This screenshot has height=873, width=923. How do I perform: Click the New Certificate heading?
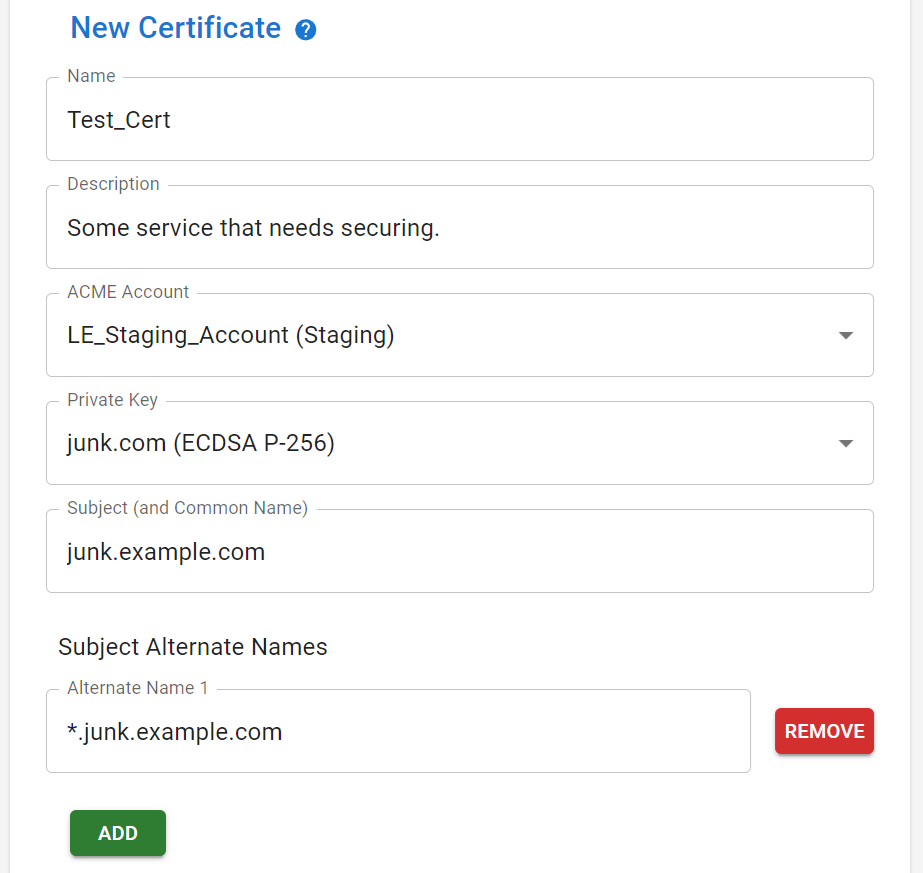coord(176,28)
